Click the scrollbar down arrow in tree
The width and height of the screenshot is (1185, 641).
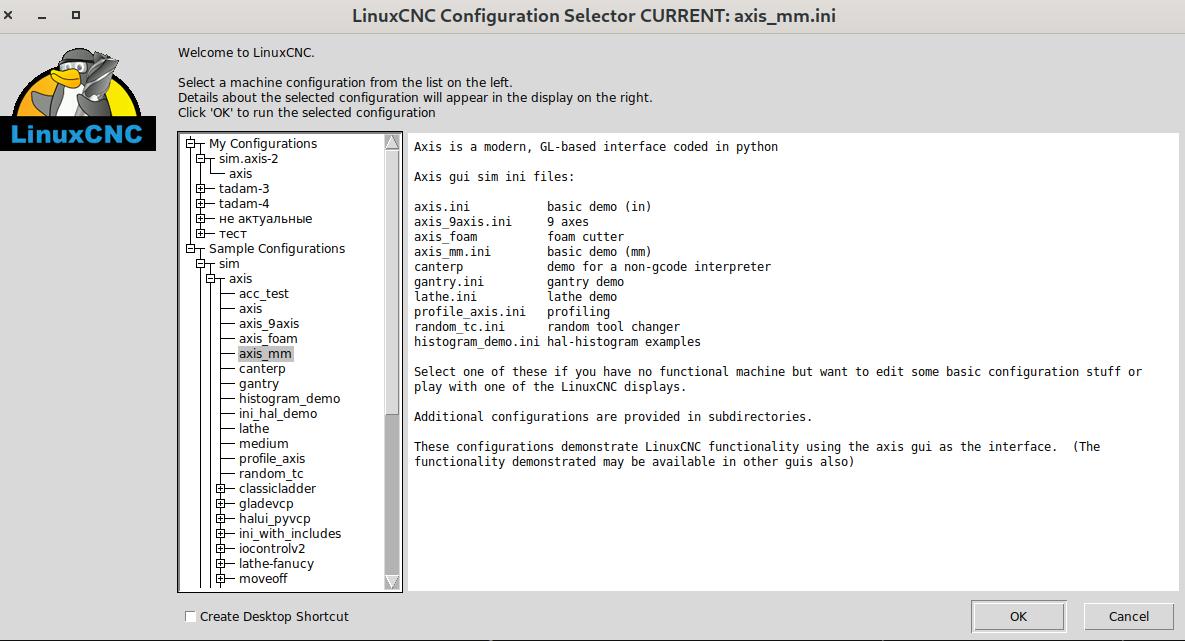[392, 582]
